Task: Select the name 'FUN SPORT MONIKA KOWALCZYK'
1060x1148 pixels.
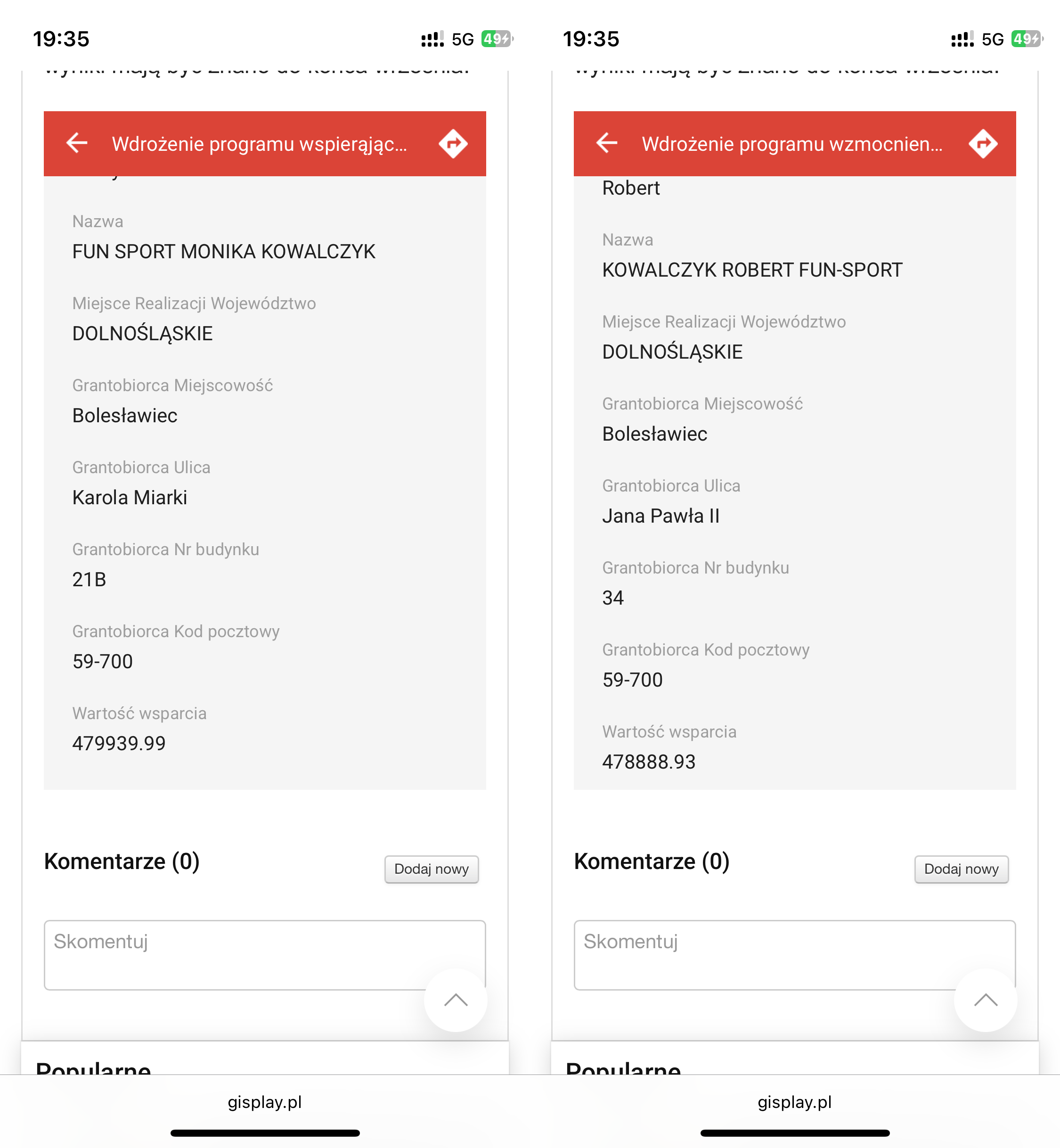Action: [224, 251]
